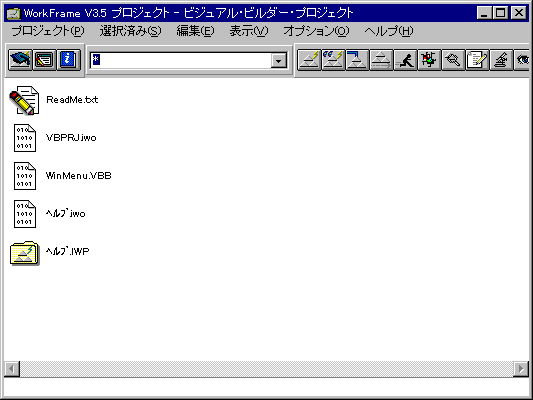The image size is (533, 400).
Task: Click the colorful bug Debug icon
Action: 430,60
